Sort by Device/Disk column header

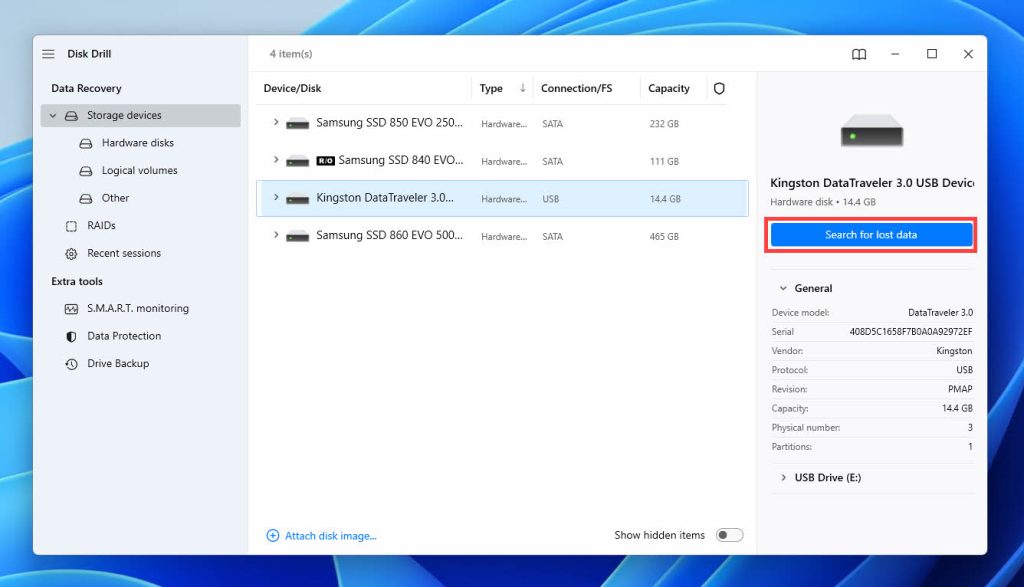pos(292,88)
